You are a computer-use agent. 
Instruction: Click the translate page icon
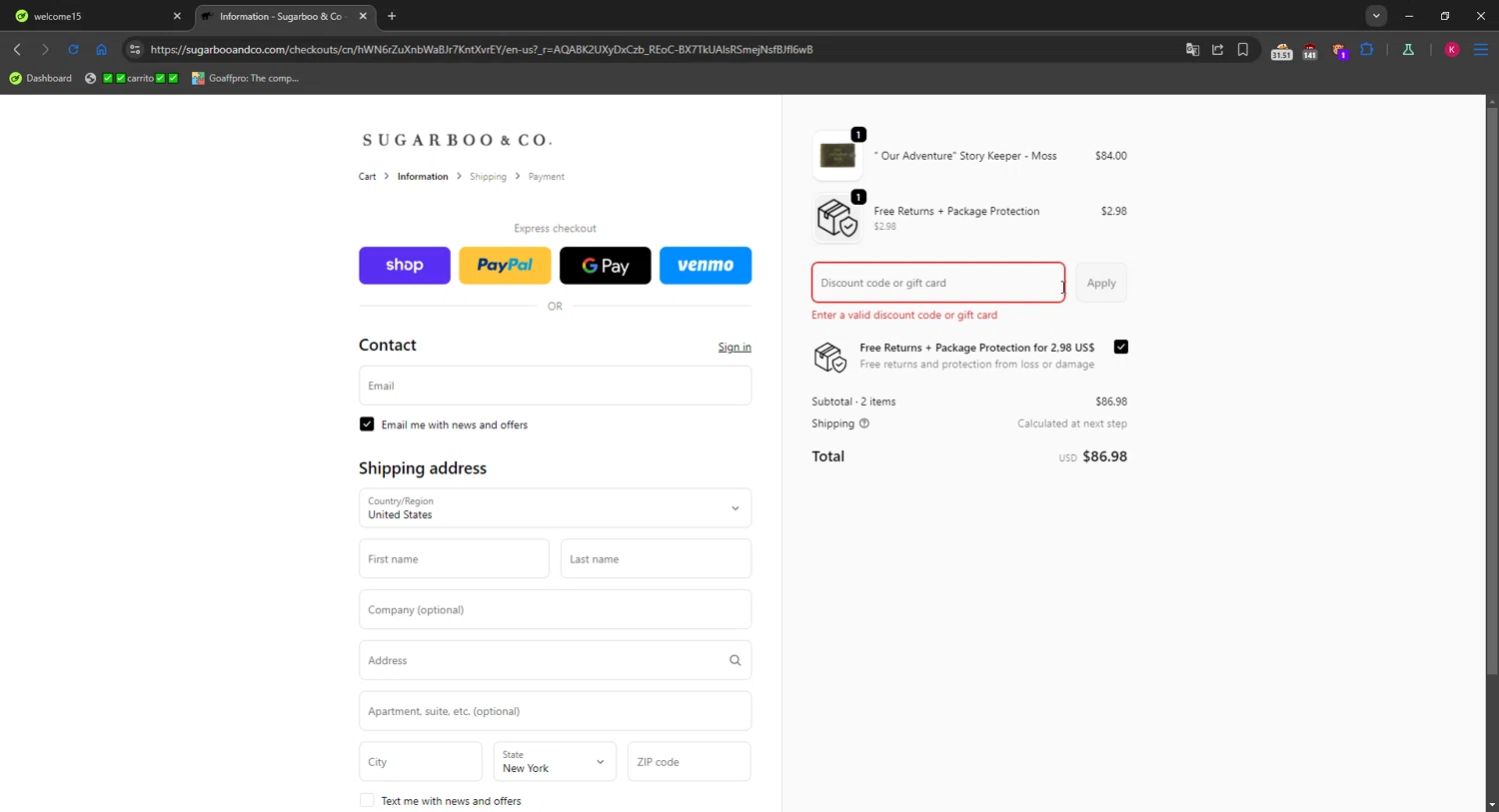(x=1192, y=49)
